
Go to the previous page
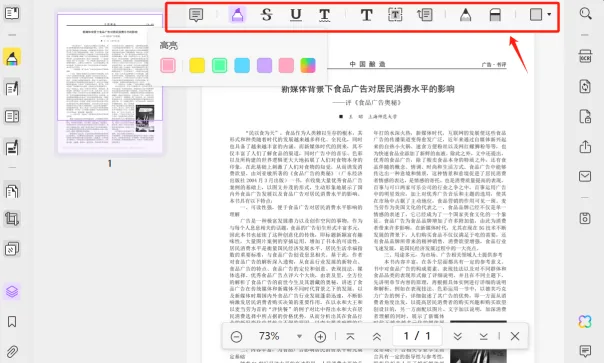pos(377,336)
